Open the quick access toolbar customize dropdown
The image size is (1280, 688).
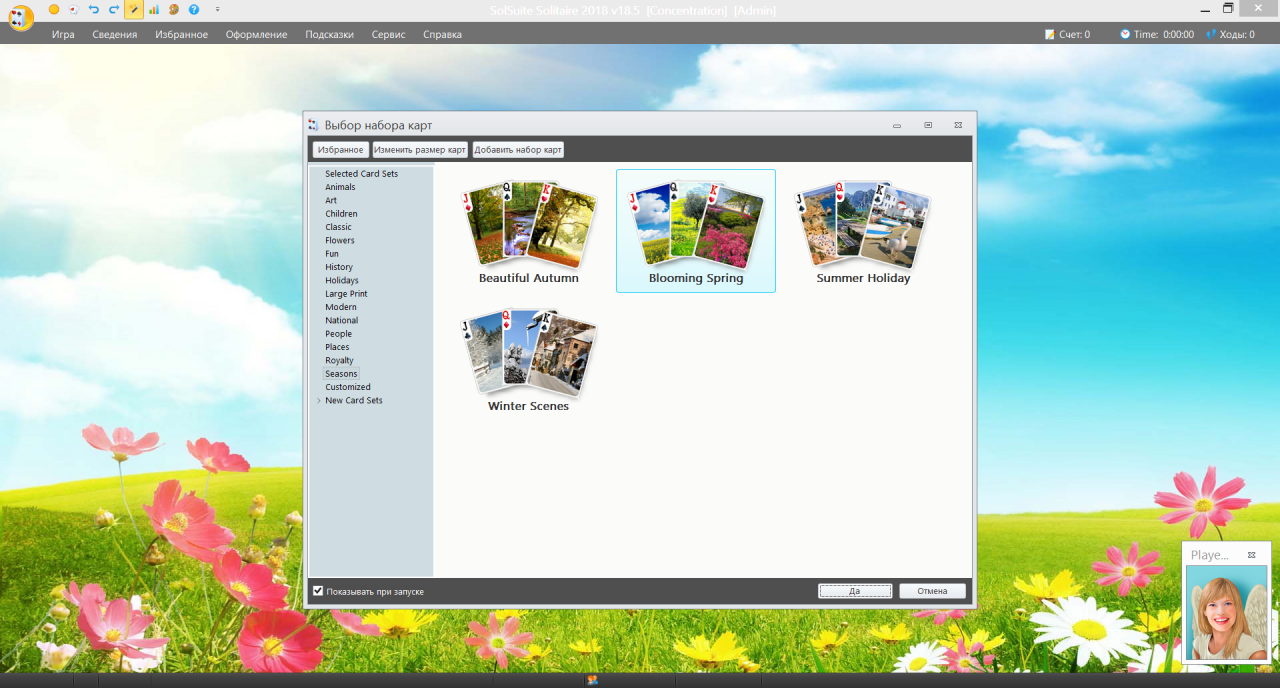click(x=218, y=9)
